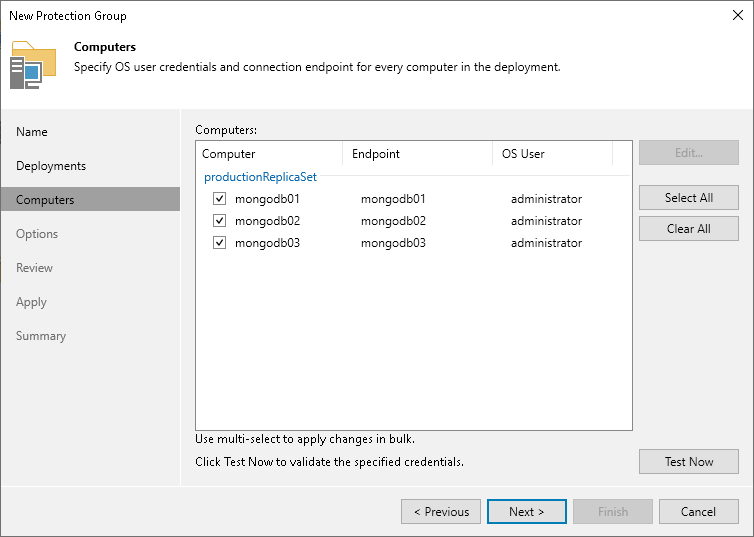The height and width of the screenshot is (537, 754).
Task: Click the disabled Finish button
Action: tap(613, 512)
